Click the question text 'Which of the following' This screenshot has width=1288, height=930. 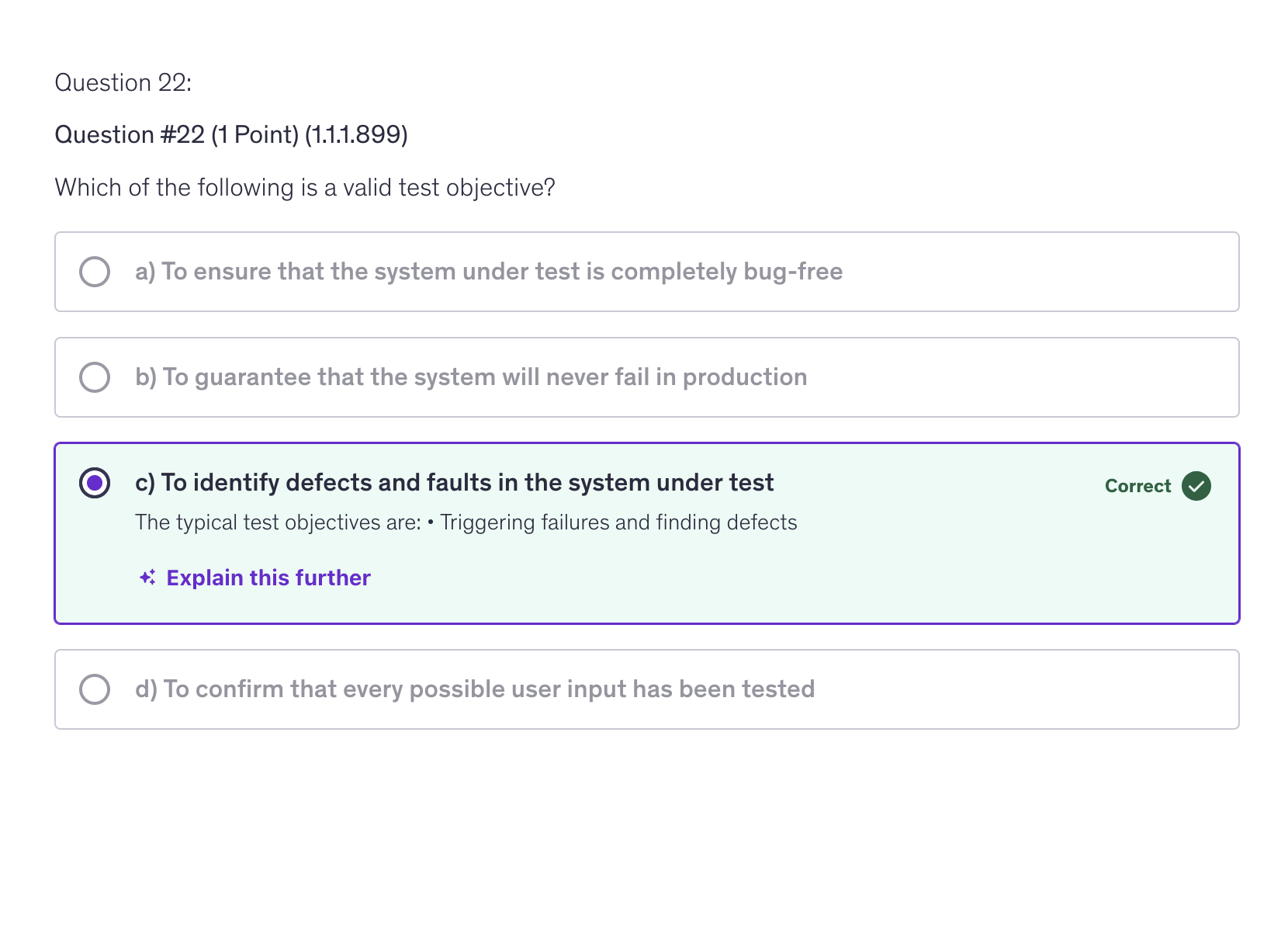point(305,188)
